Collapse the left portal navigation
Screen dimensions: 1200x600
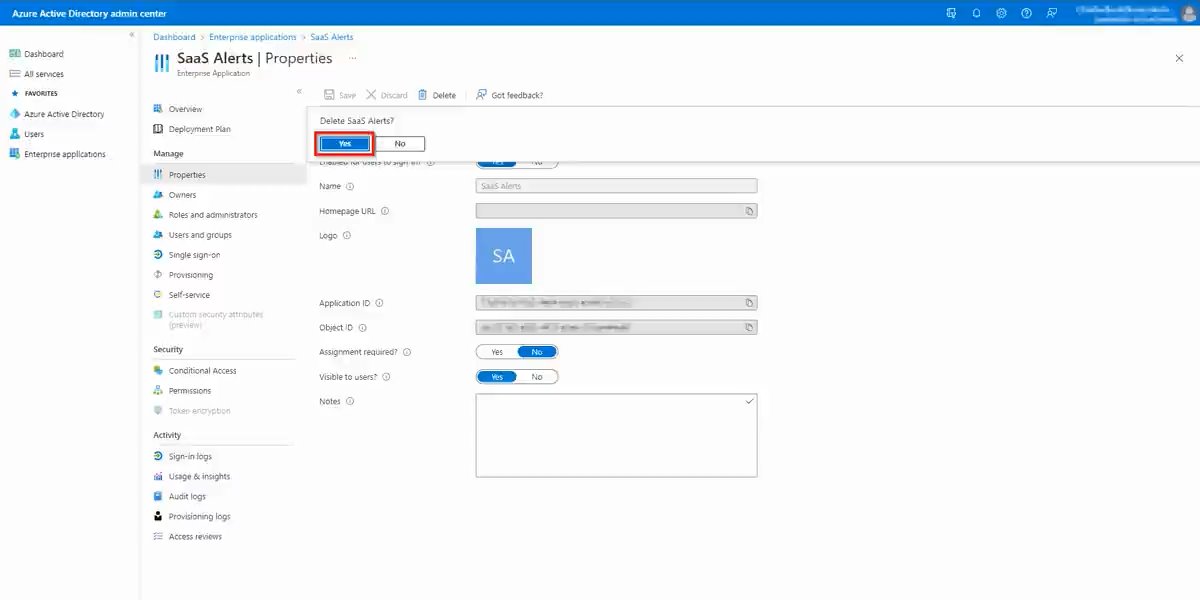[132, 35]
